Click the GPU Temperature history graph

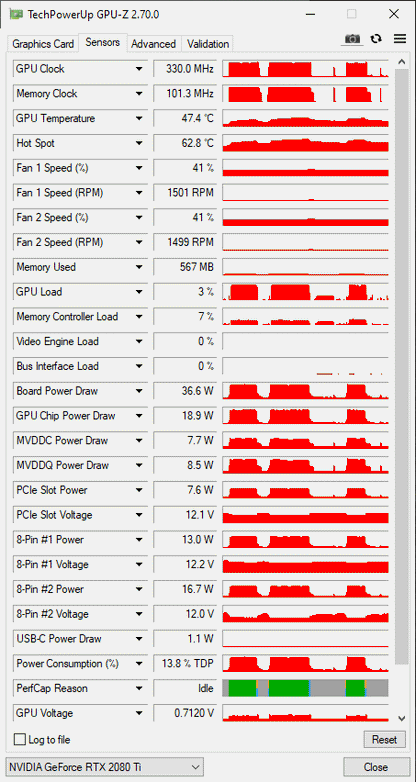click(305, 119)
